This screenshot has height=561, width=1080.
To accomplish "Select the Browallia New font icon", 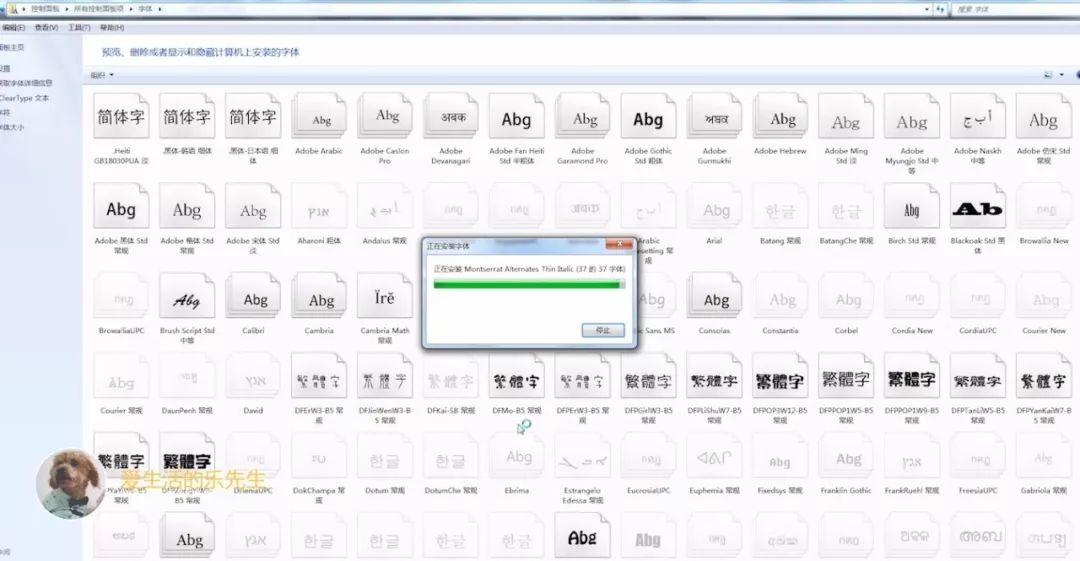I will [x=1043, y=207].
